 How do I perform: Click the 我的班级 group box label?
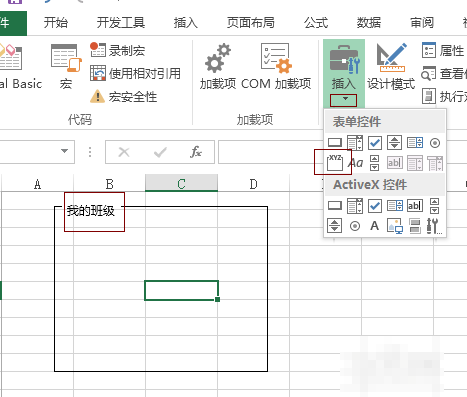coord(91,211)
